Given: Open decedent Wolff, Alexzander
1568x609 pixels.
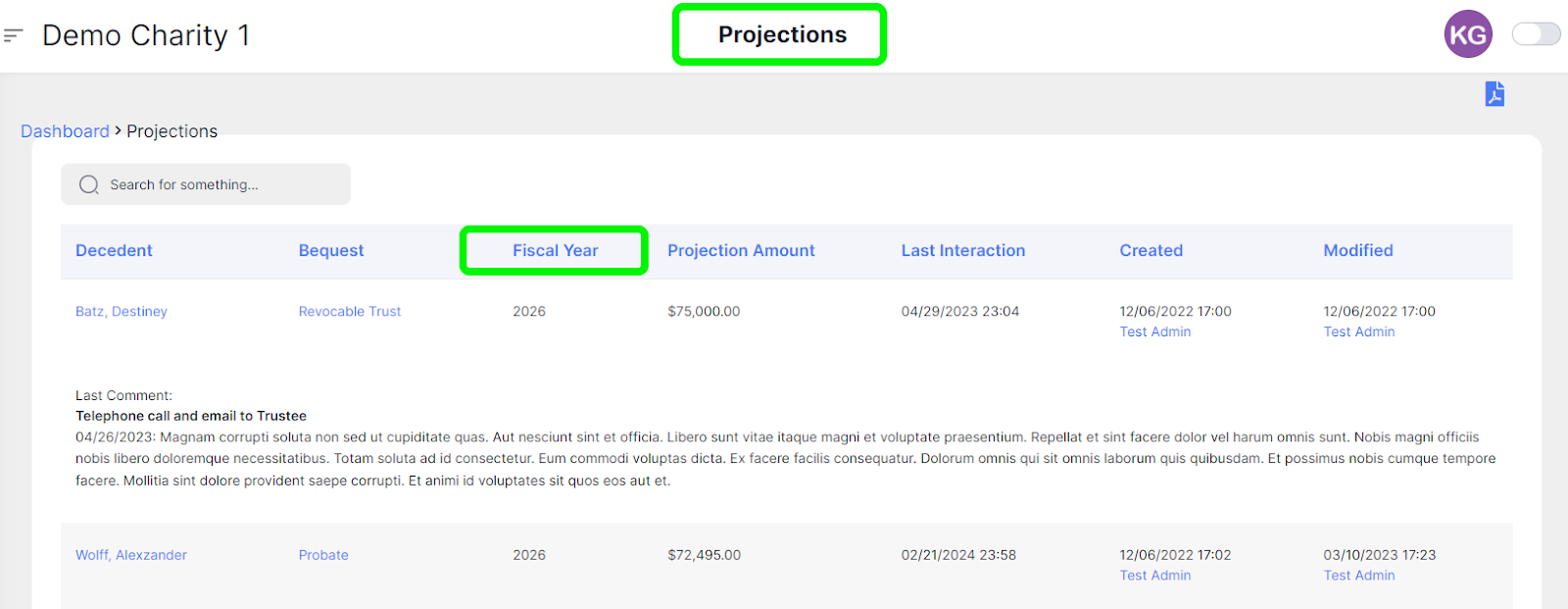Looking at the screenshot, I should [131, 554].
